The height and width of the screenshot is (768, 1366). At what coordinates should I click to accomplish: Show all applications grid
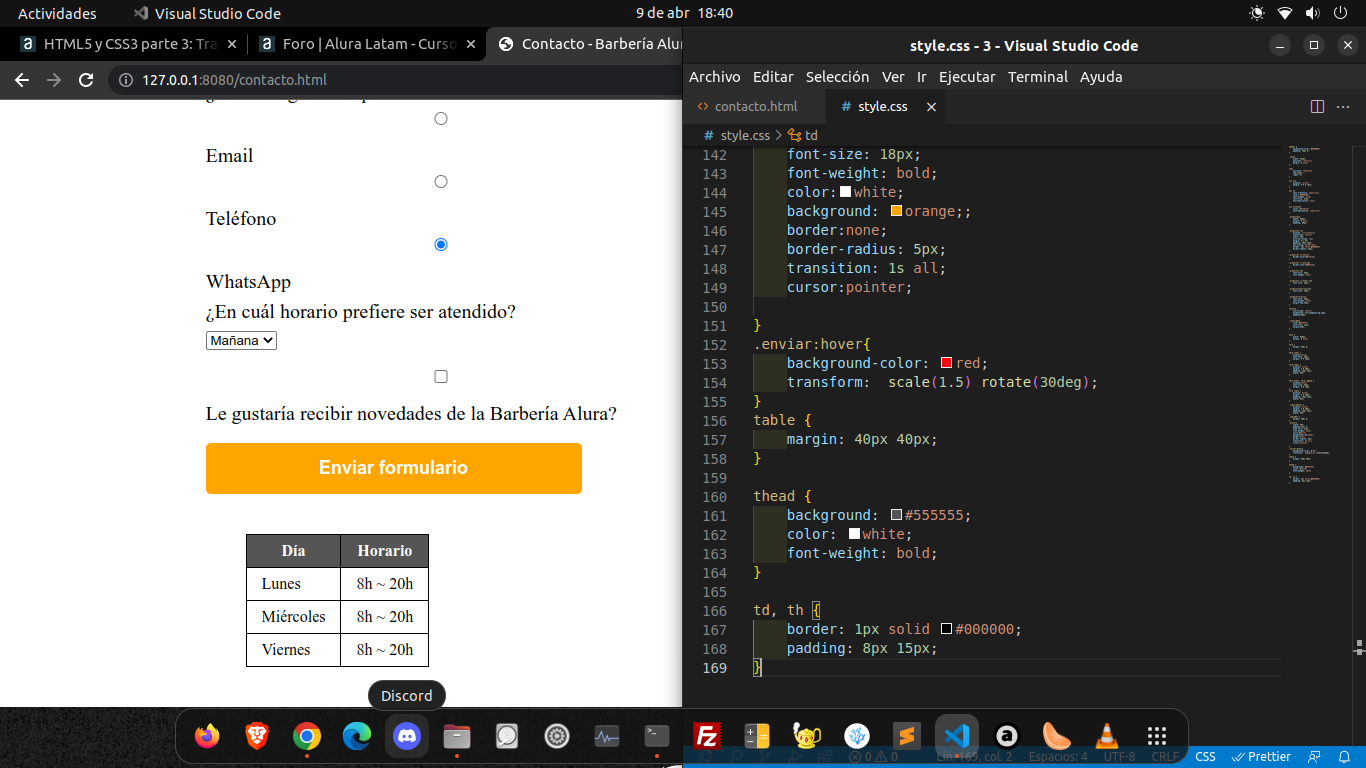tap(1157, 736)
